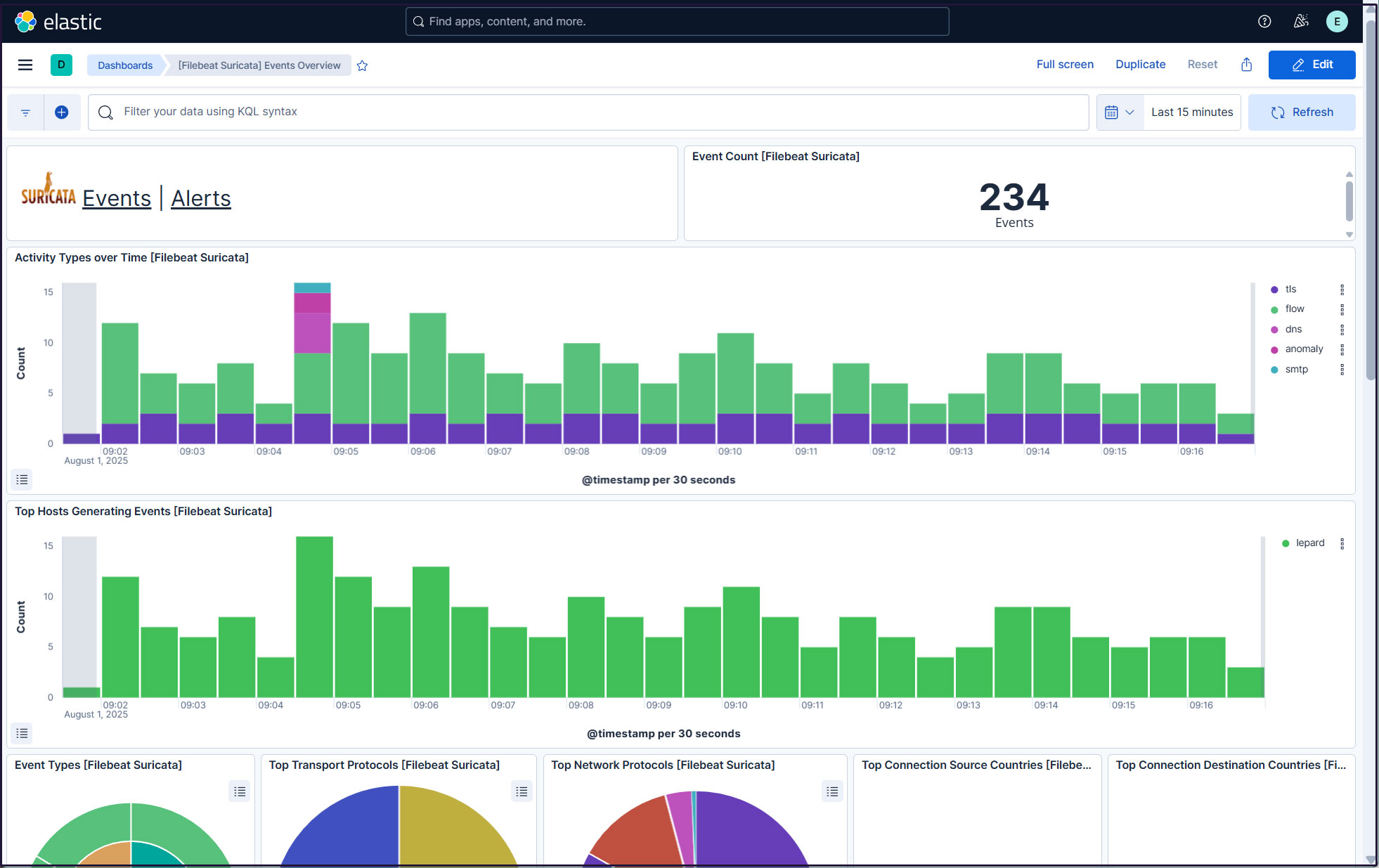The width and height of the screenshot is (1379, 868).
Task: Click the Top Transport Protocols pie chart
Action: tap(399, 825)
